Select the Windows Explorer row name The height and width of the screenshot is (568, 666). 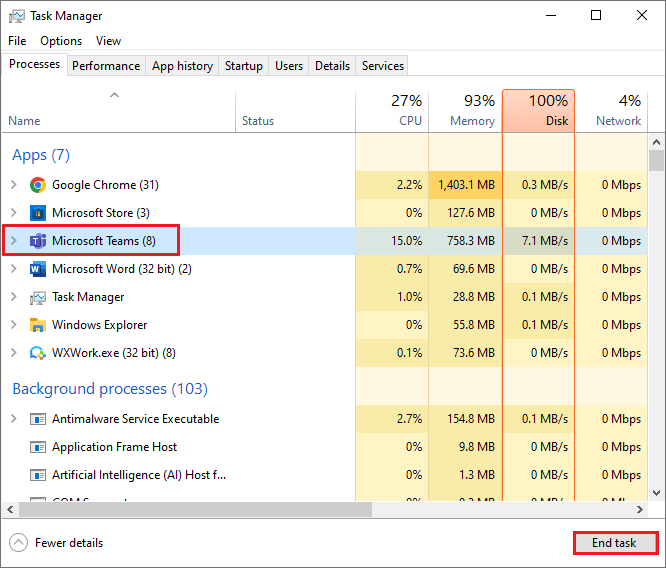pos(99,325)
